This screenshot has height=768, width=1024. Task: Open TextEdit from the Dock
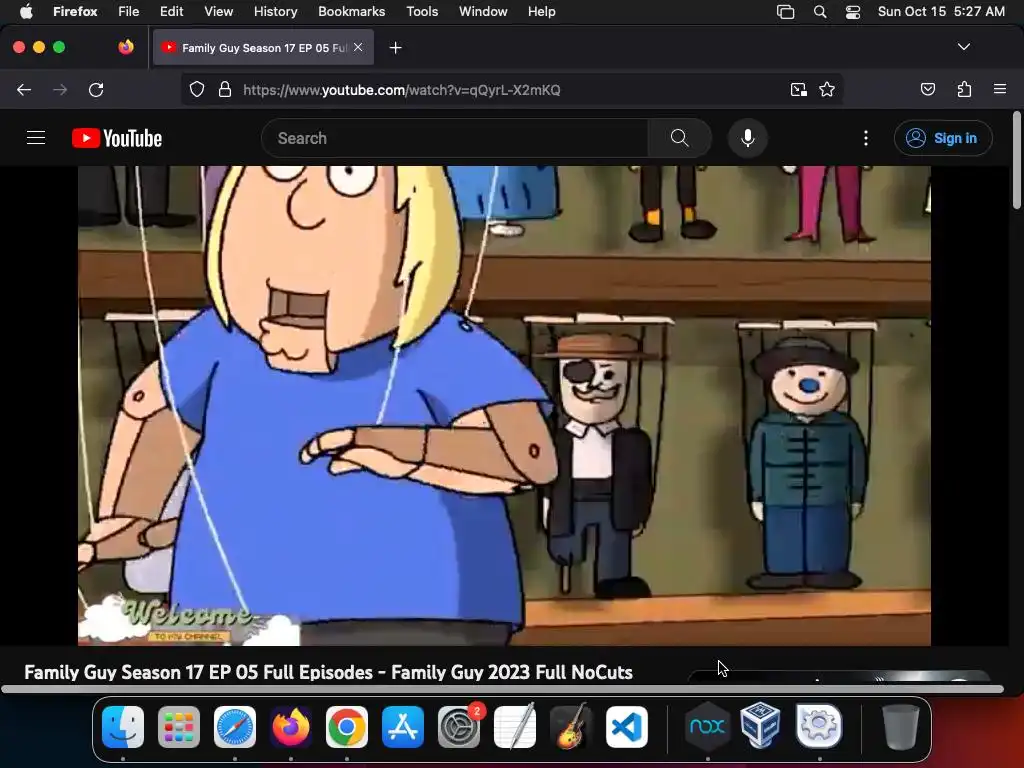coord(515,727)
